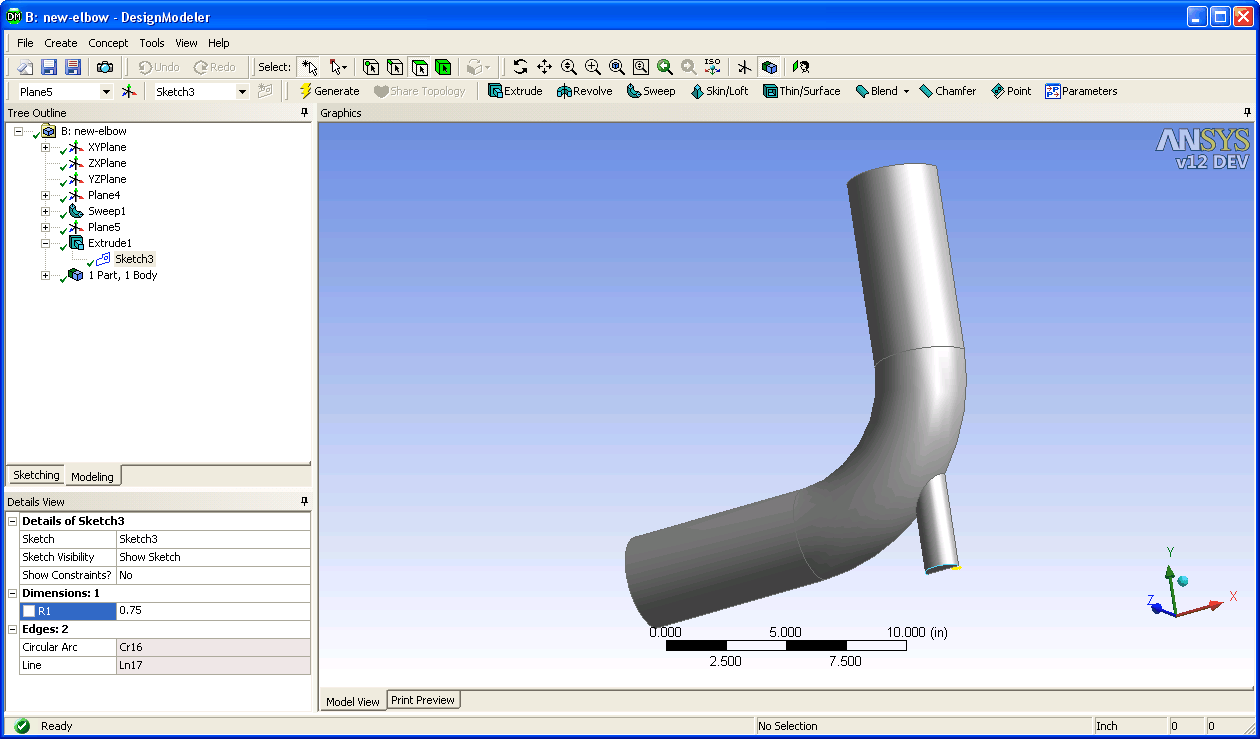Set the isometric ISO view
Image resolution: width=1260 pixels, height=739 pixels.
[x=712, y=67]
